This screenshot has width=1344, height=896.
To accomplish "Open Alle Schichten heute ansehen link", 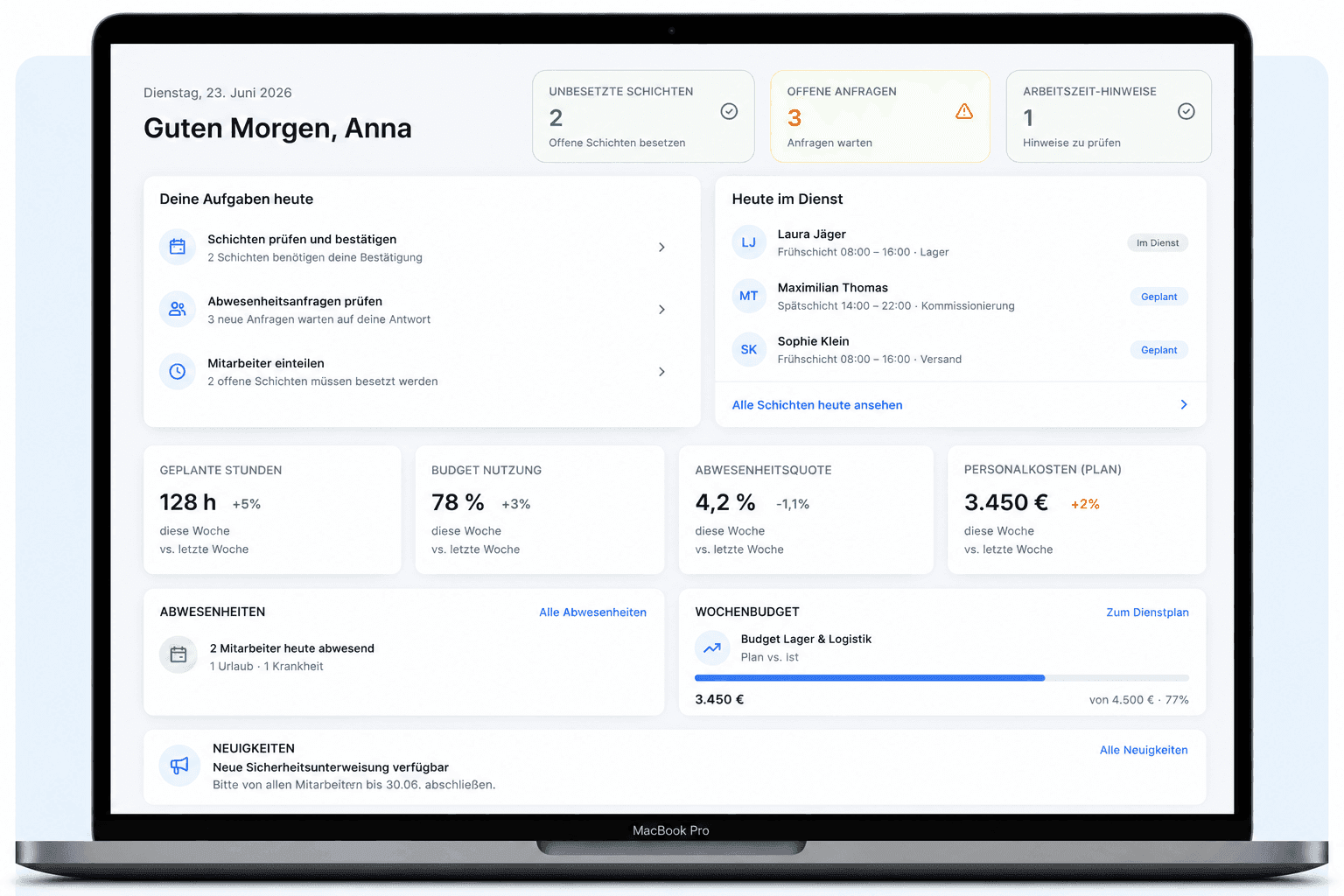I will [817, 405].
